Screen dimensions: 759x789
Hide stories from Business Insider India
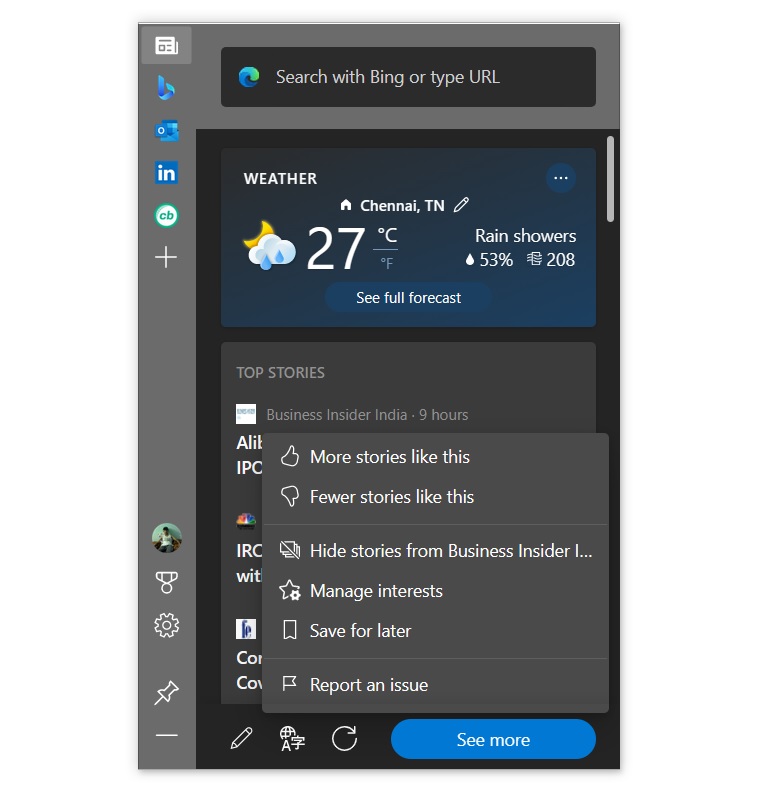coord(436,551)
